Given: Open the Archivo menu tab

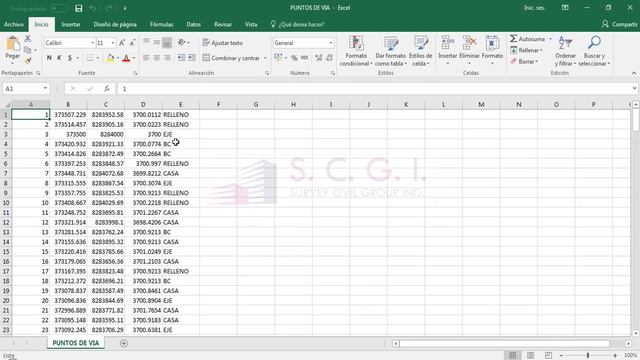Looking at the screenshot, I should pos(13,24).
